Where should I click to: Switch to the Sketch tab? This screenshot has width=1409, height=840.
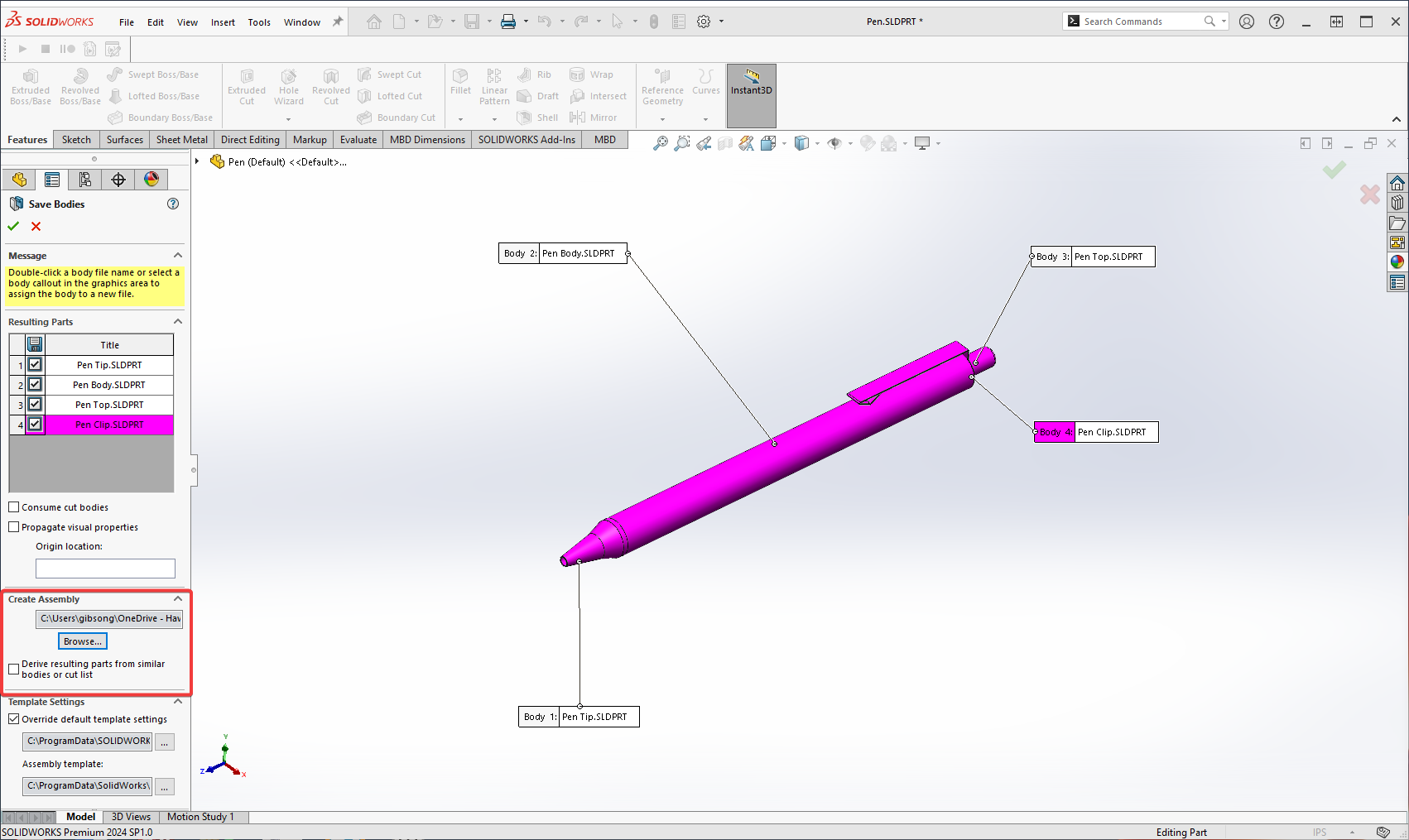click(x=76, y=140)
